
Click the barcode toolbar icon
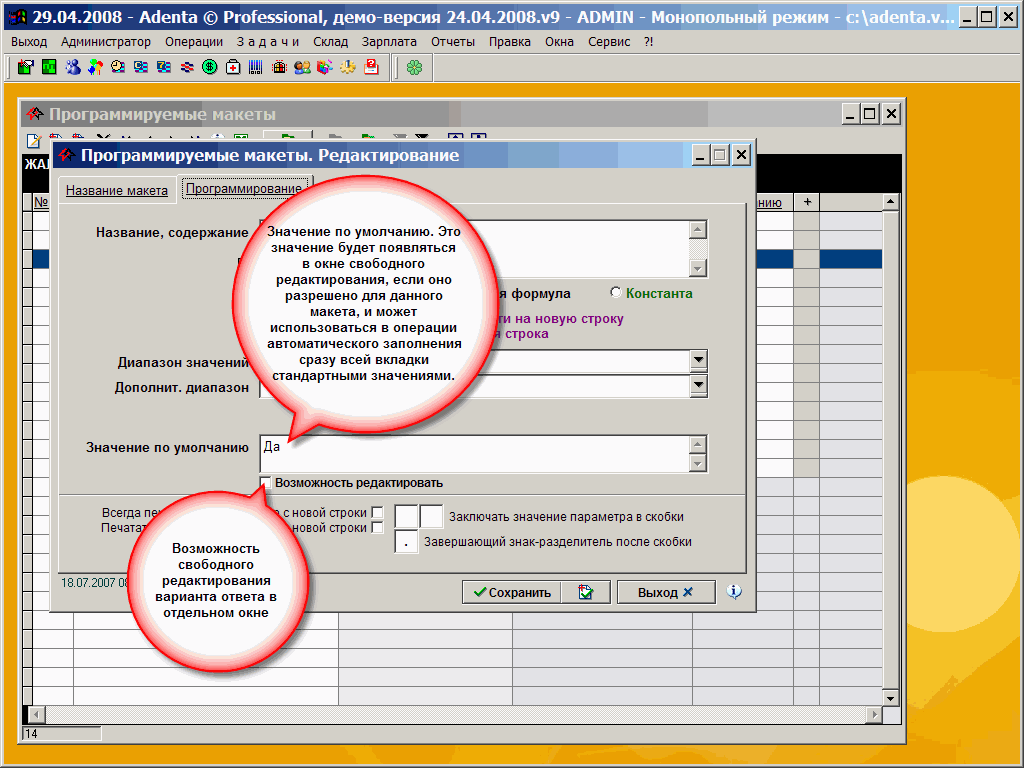click(256, 67)
